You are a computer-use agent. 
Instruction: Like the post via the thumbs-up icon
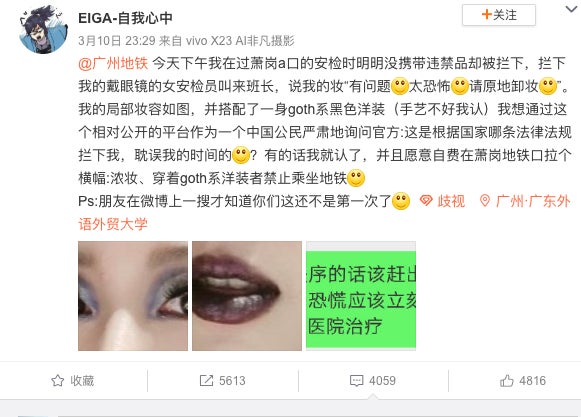pos(507,381)
